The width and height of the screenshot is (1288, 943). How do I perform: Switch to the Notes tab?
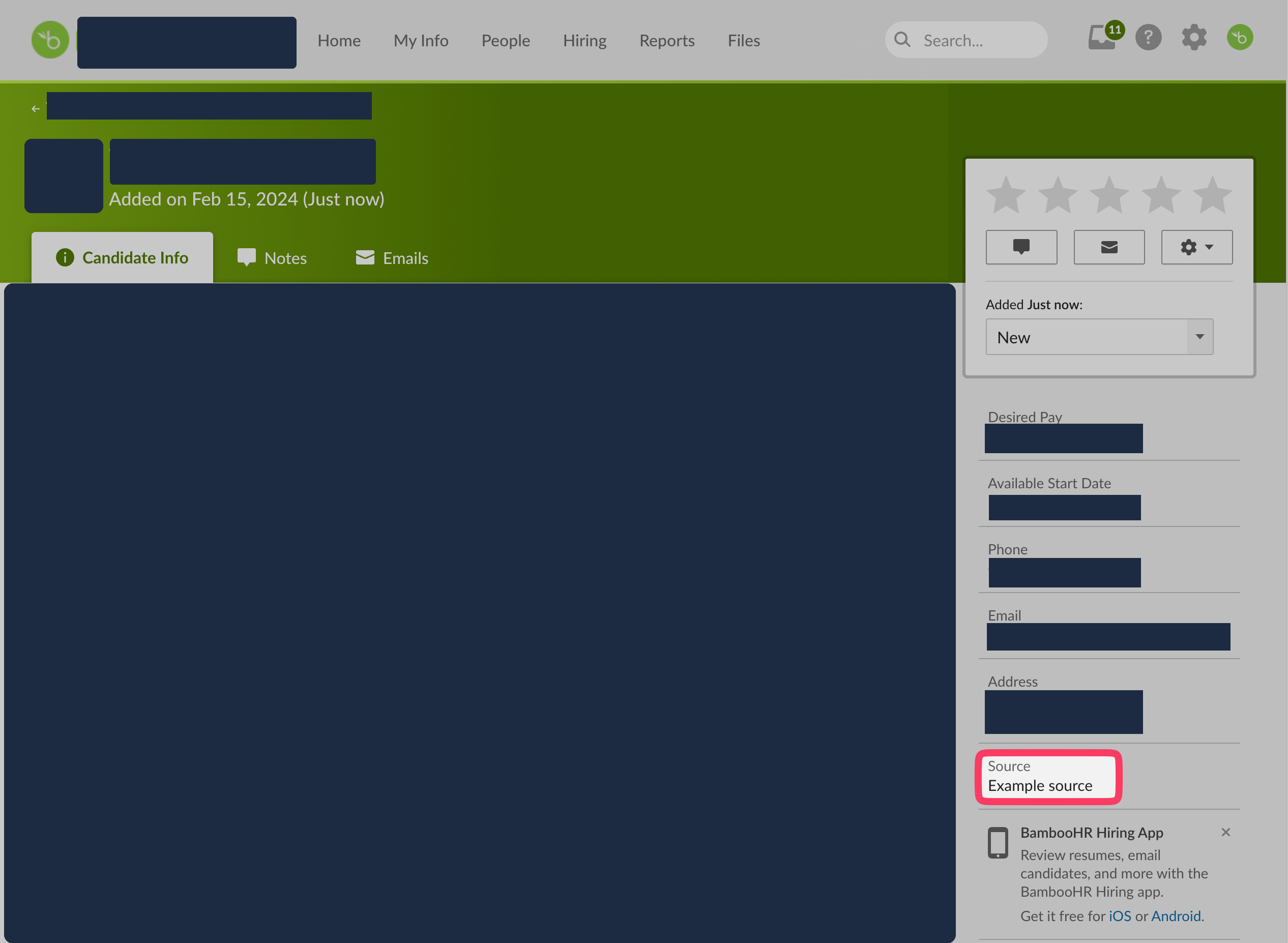[272, 258]
